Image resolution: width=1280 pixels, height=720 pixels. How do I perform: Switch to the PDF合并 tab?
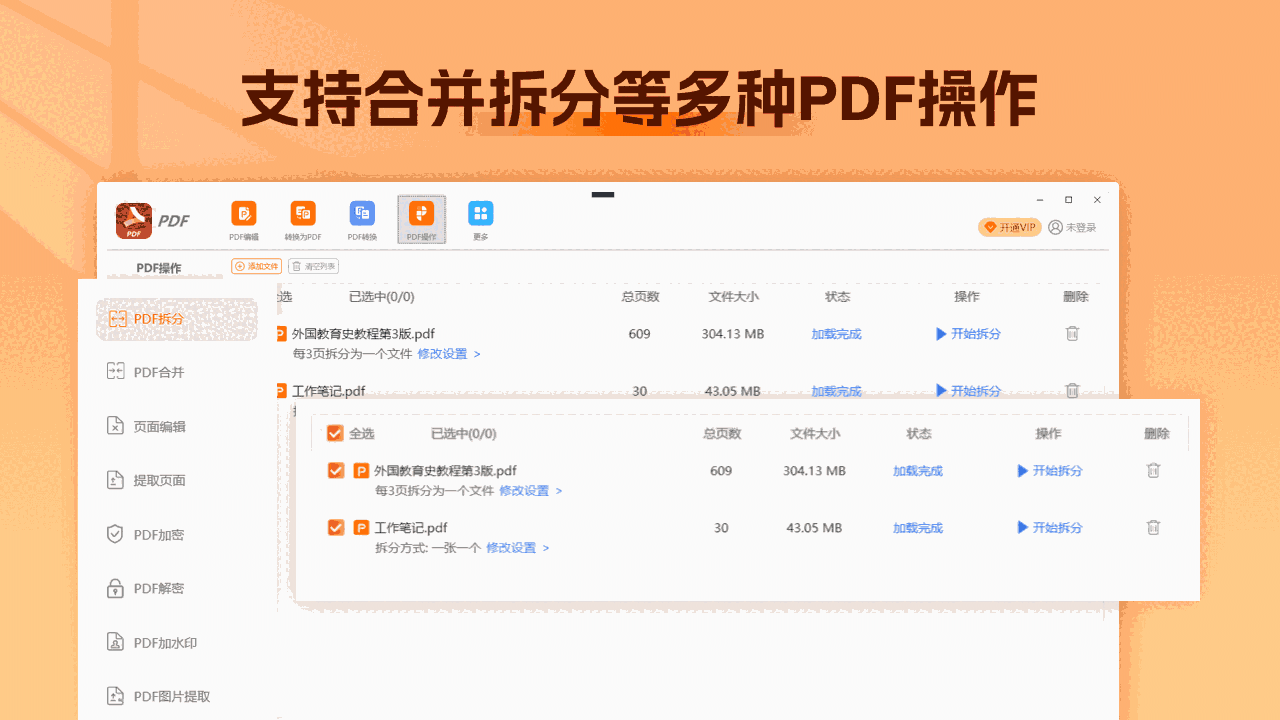tap(160, 372)
